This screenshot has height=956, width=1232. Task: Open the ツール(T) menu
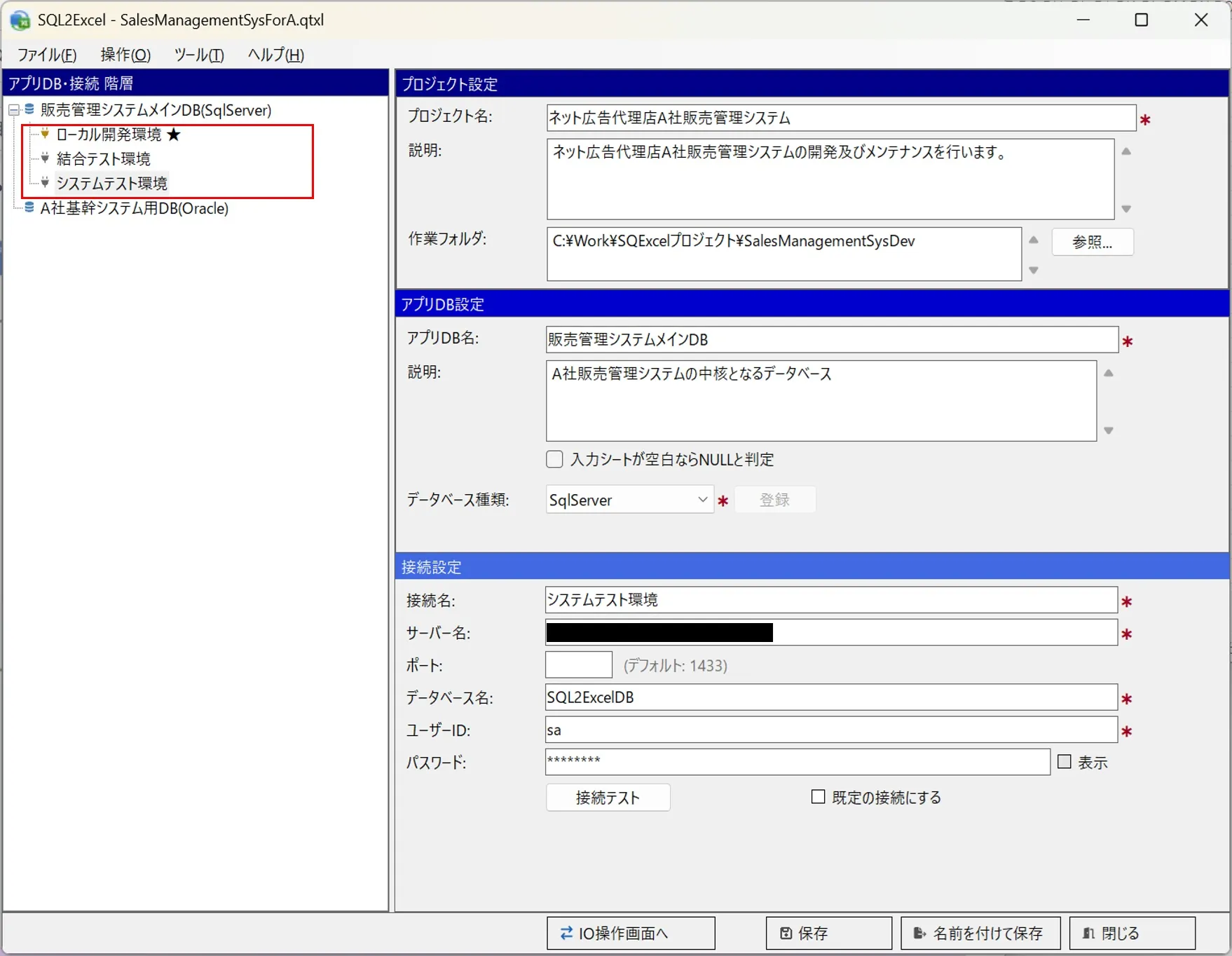pos(199,55)
